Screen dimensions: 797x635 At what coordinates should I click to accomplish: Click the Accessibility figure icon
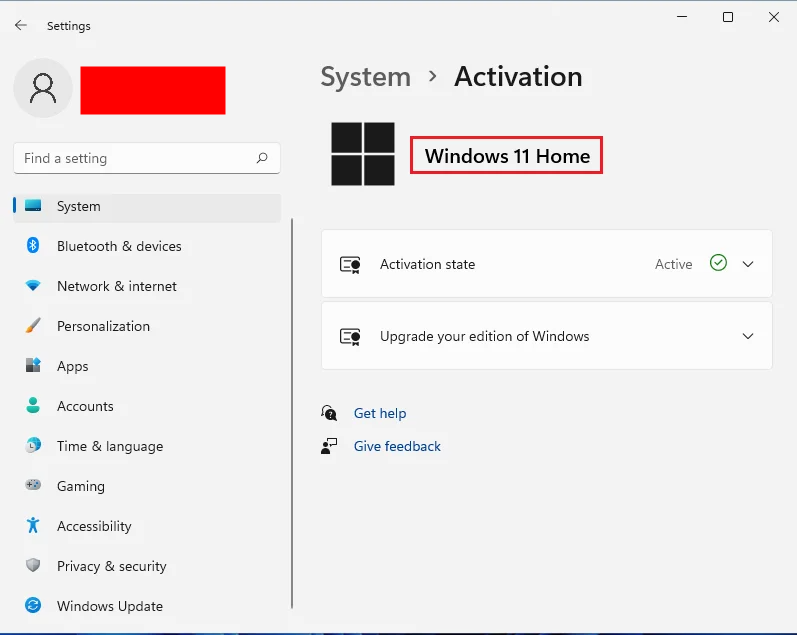(33, 525)
